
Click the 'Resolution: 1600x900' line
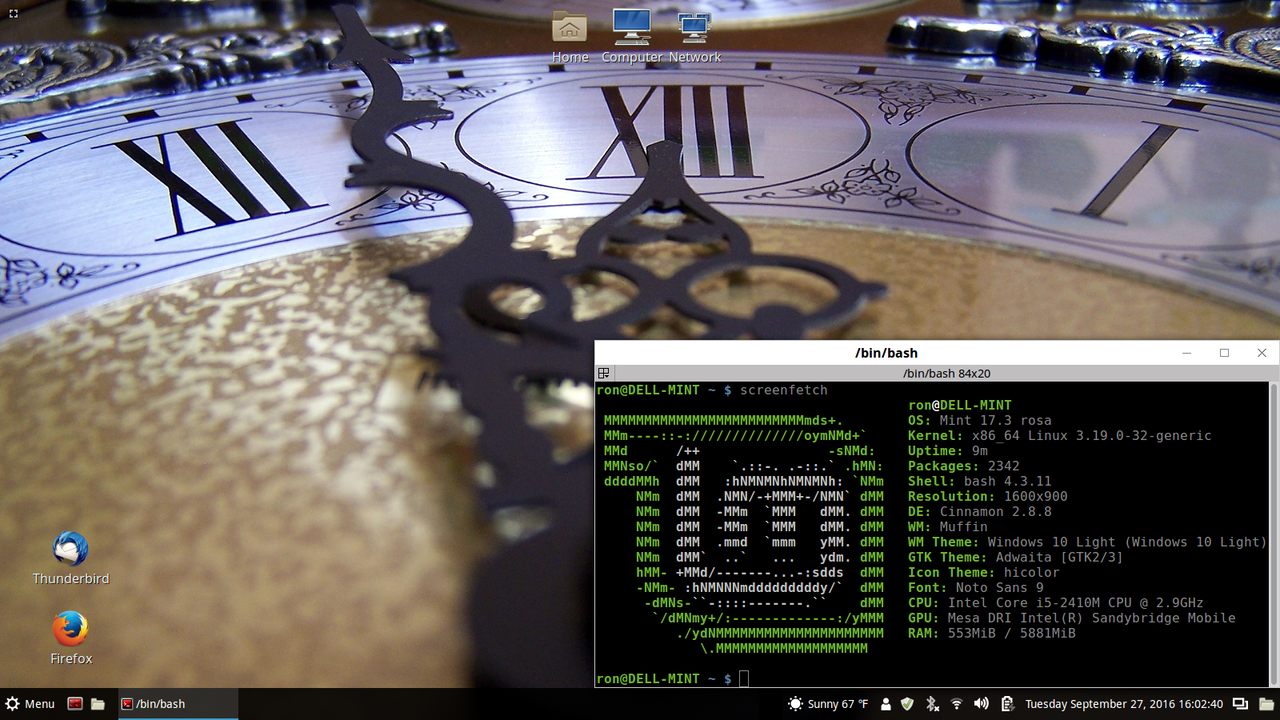pos(988,497)
